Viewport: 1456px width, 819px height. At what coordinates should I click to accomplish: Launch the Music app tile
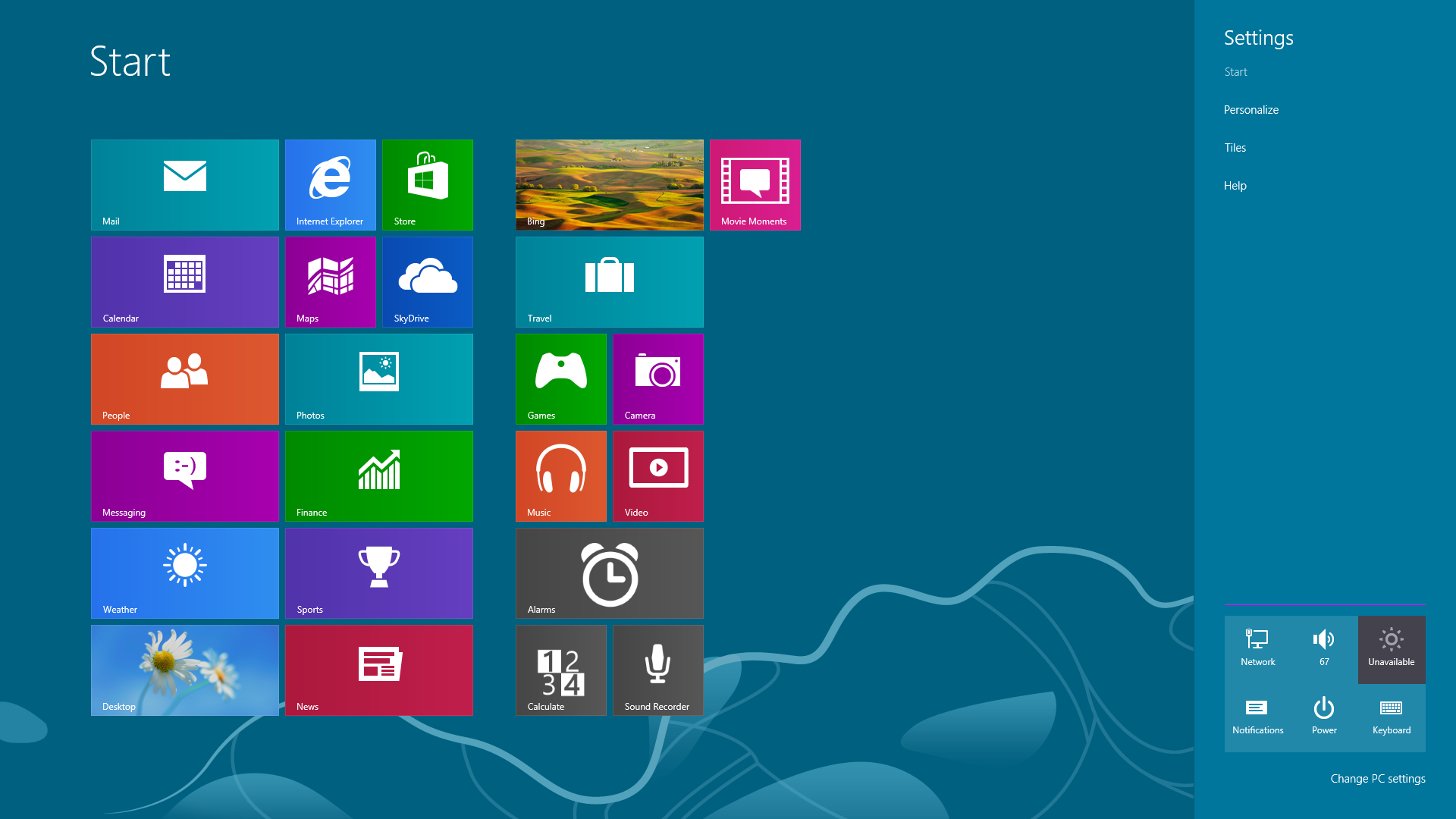(561, 476)
